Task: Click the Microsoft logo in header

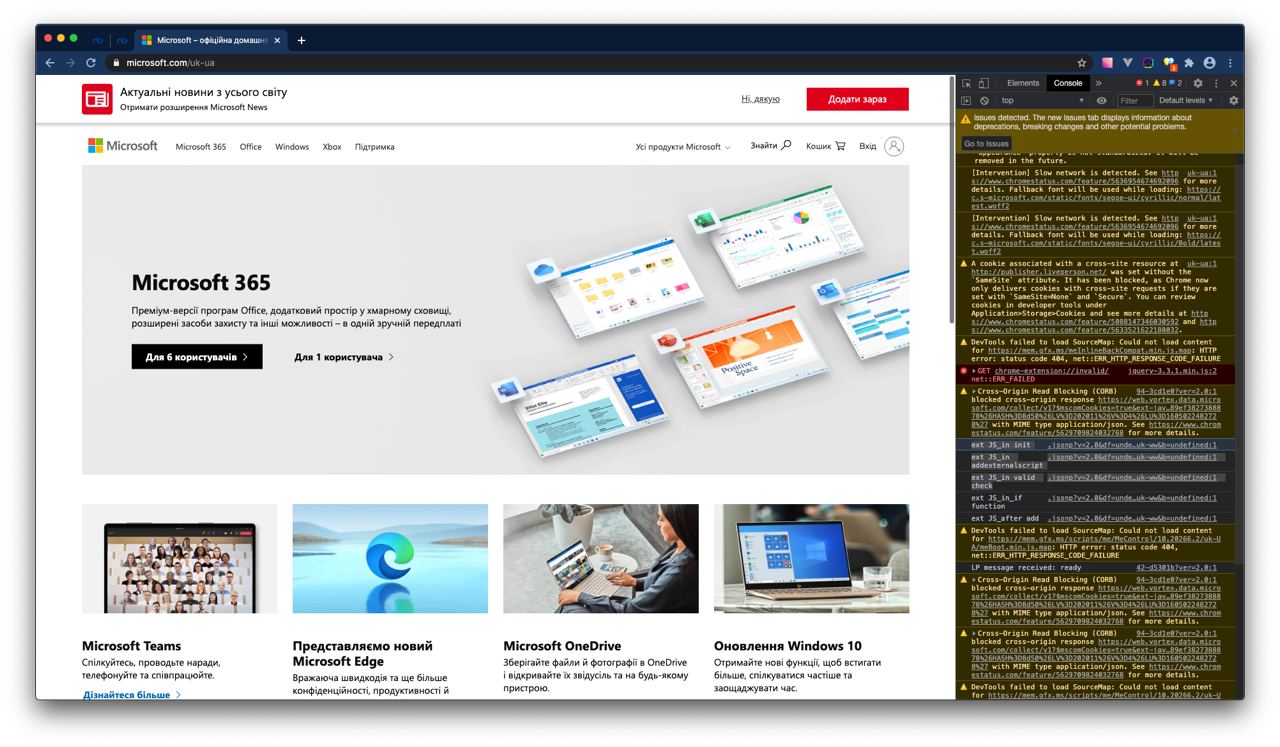Action: click(x=122, y=146)
